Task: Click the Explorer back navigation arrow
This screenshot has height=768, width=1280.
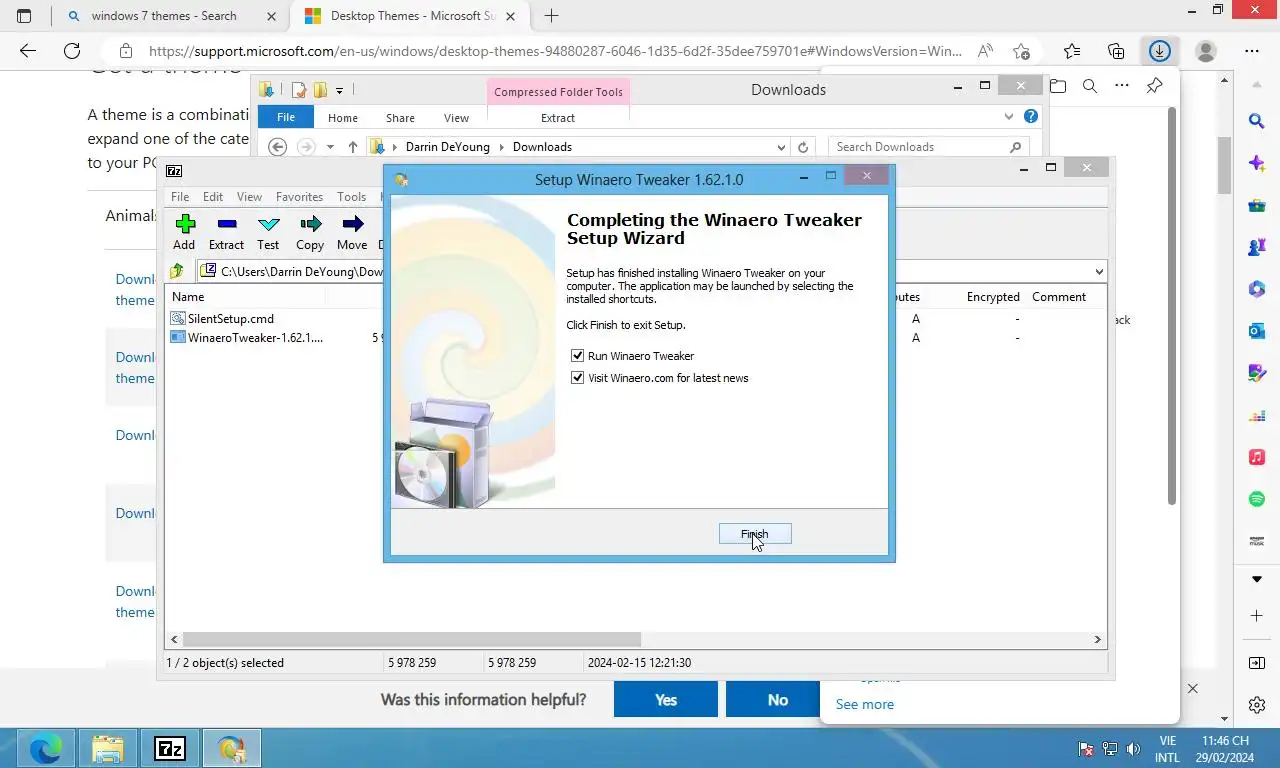Action: pyautogui.click(x=278, y=147)
